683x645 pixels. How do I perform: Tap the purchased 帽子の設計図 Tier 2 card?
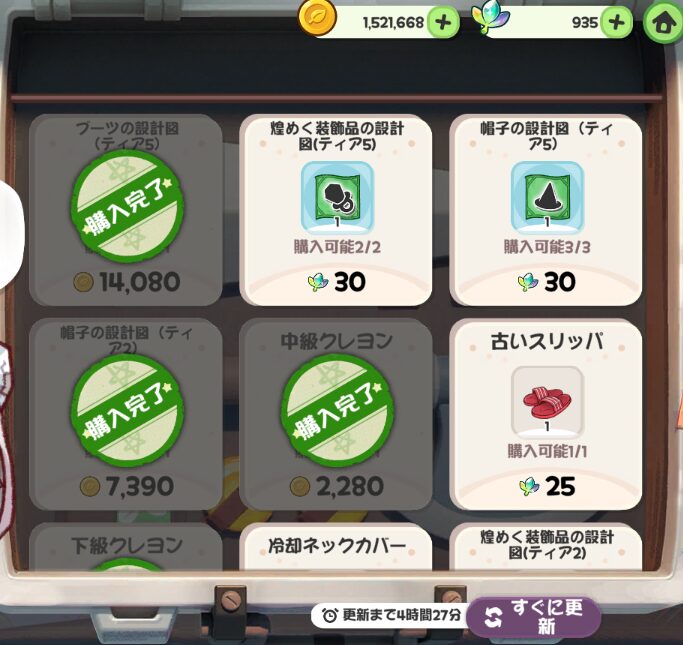pyautogui.click(x=126, y=414)
